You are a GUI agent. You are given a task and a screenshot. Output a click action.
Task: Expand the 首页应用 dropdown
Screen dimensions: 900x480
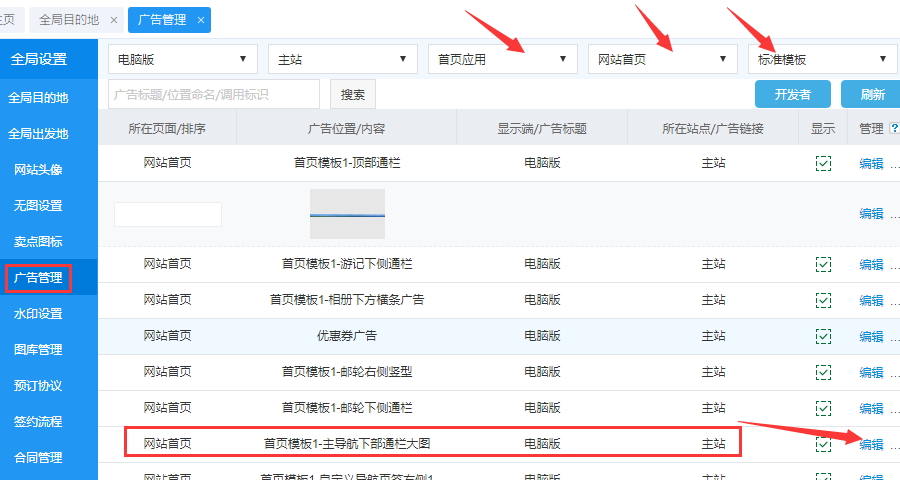(502, 59)
